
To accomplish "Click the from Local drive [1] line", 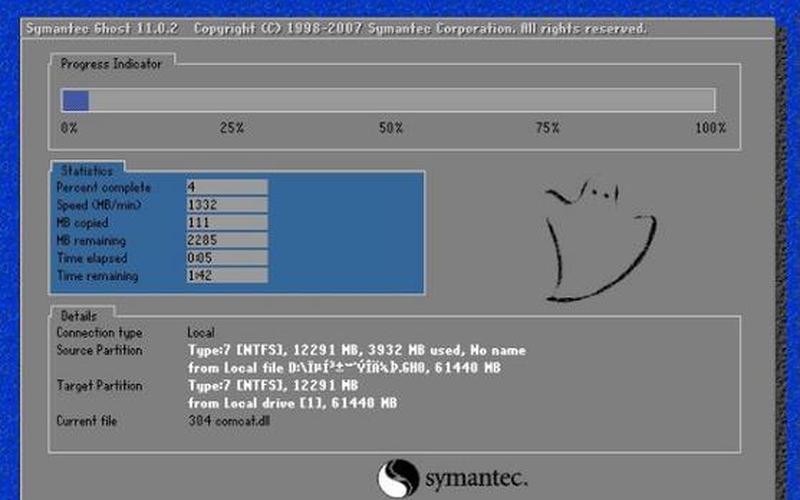I will (292, 403).
